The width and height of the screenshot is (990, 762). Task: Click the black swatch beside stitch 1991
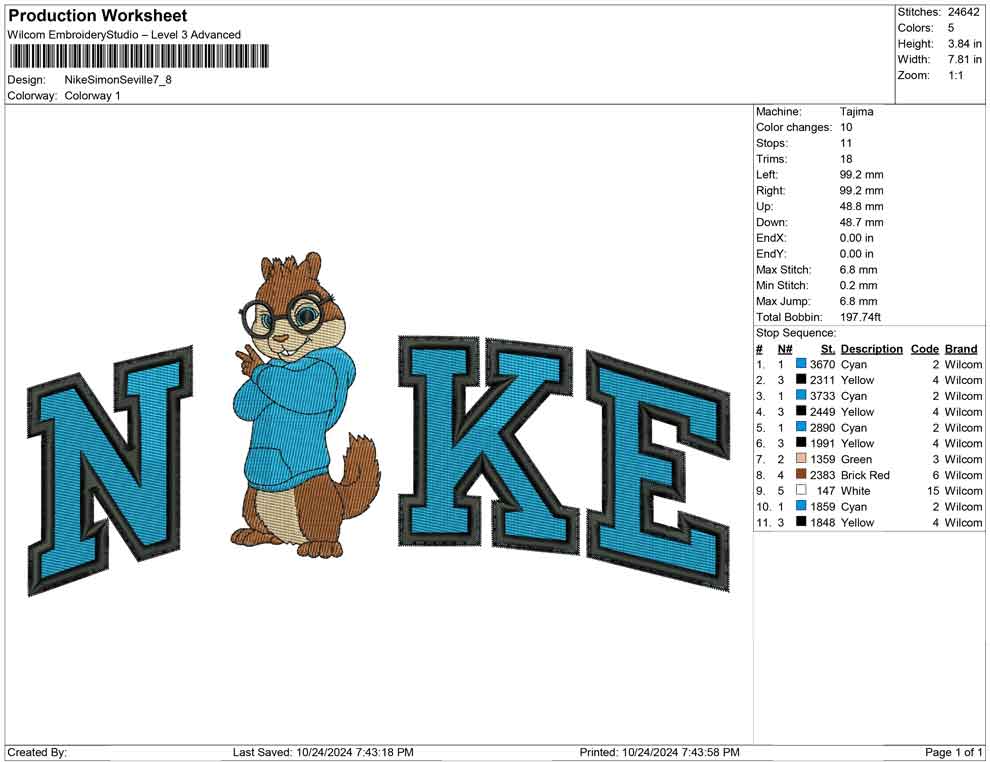[x=801, y=443]
